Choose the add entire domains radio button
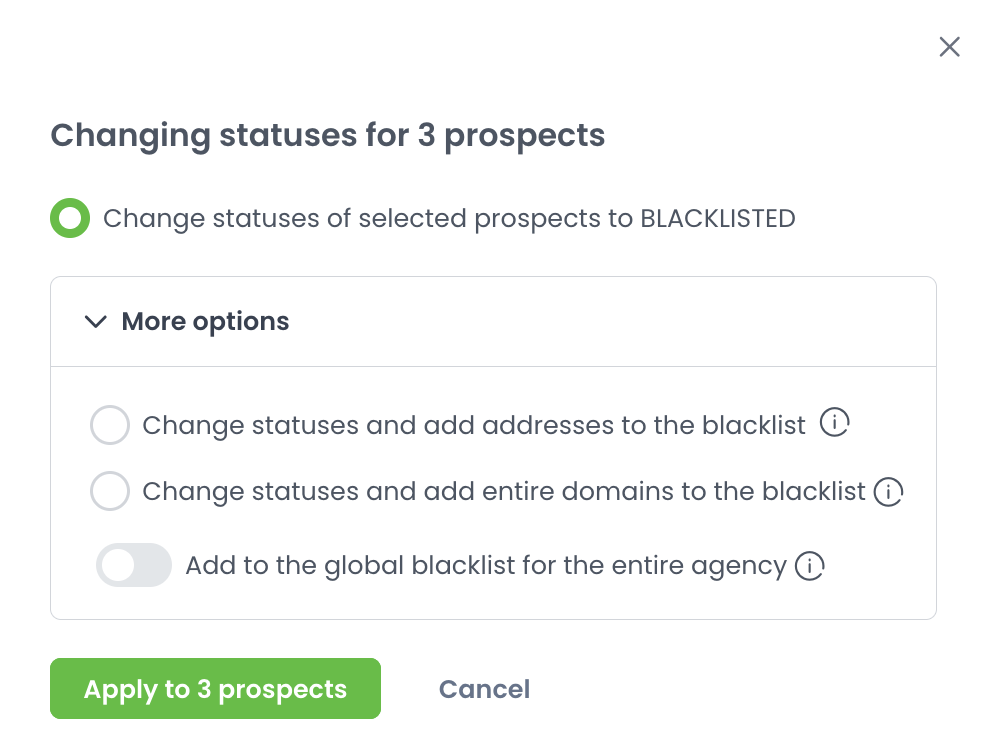1002x750 pixels. coord(110,491)
